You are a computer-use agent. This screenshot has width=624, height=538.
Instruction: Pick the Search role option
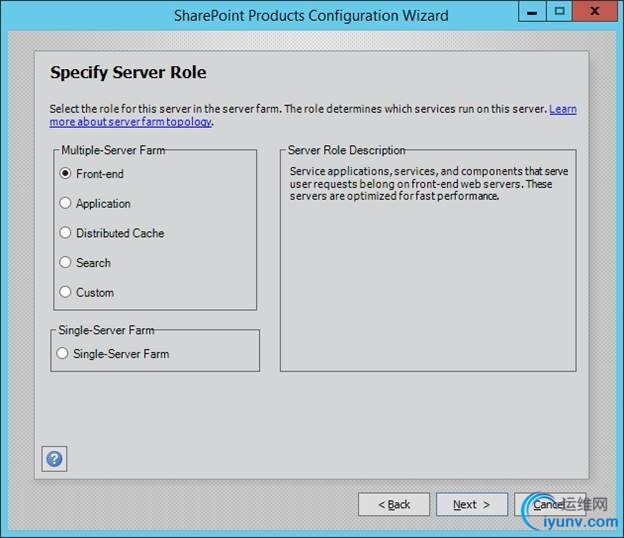[65, 262]
